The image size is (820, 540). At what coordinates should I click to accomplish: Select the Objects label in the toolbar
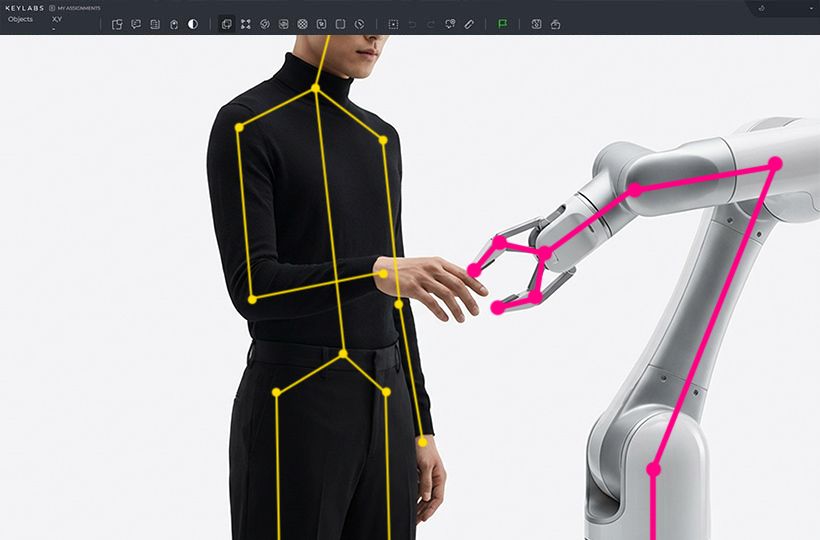pyautogui.click(x=20, y=19)
